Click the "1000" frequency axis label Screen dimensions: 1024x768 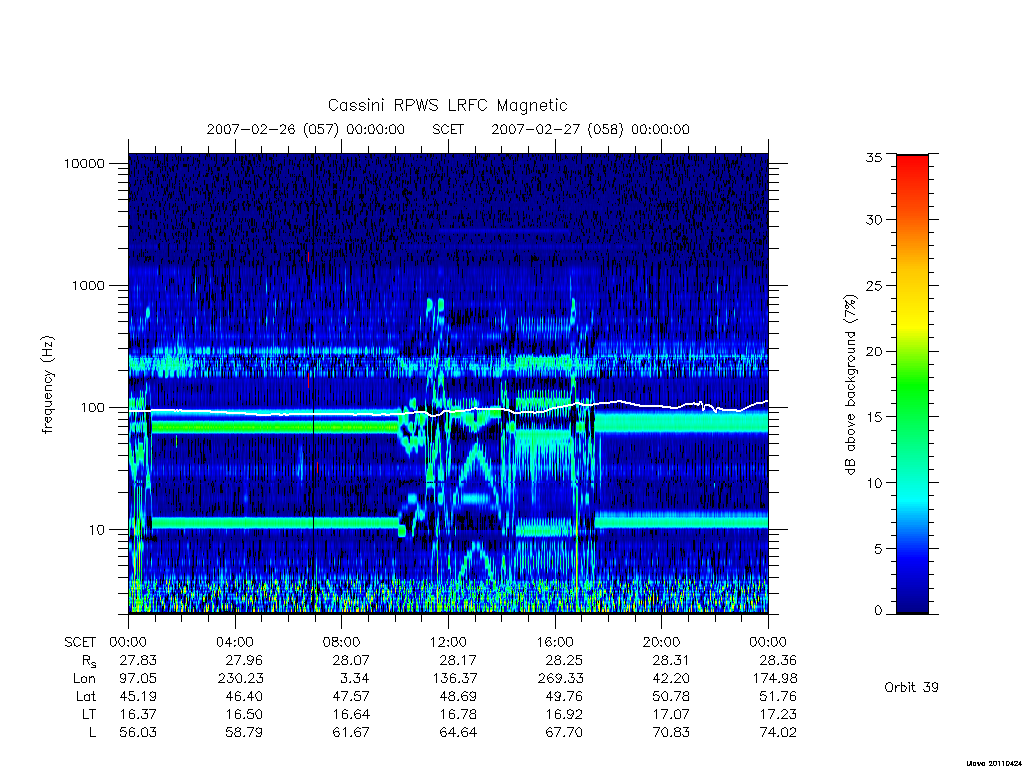88,285
